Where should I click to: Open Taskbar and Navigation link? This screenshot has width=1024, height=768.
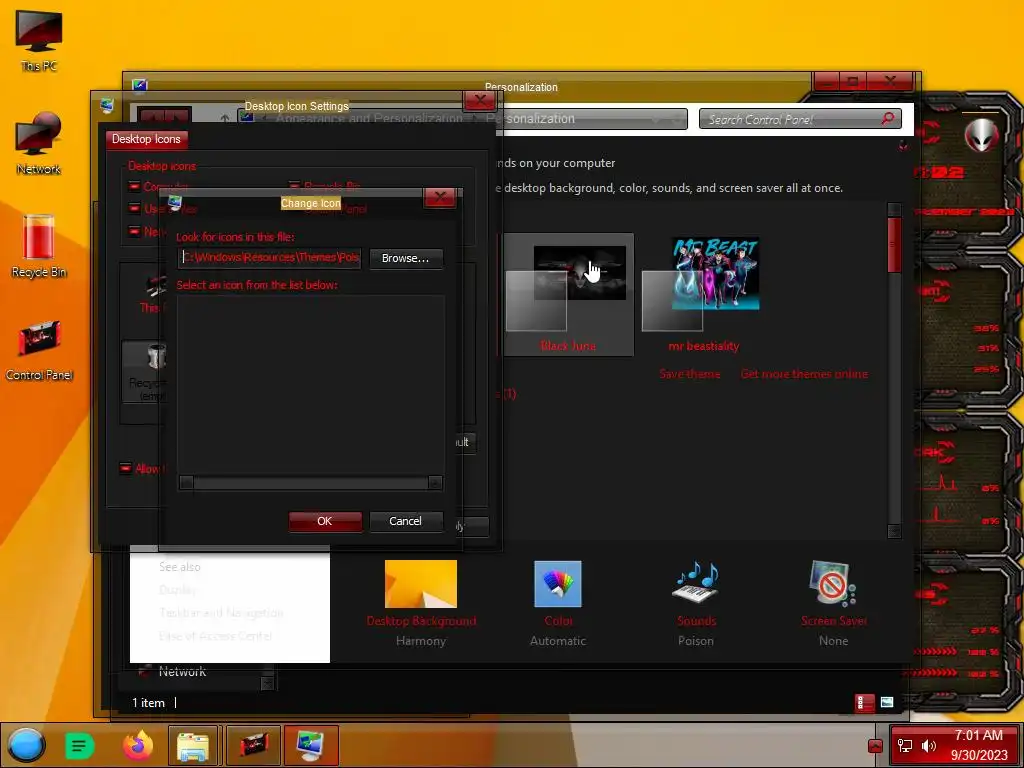[221, 613]
